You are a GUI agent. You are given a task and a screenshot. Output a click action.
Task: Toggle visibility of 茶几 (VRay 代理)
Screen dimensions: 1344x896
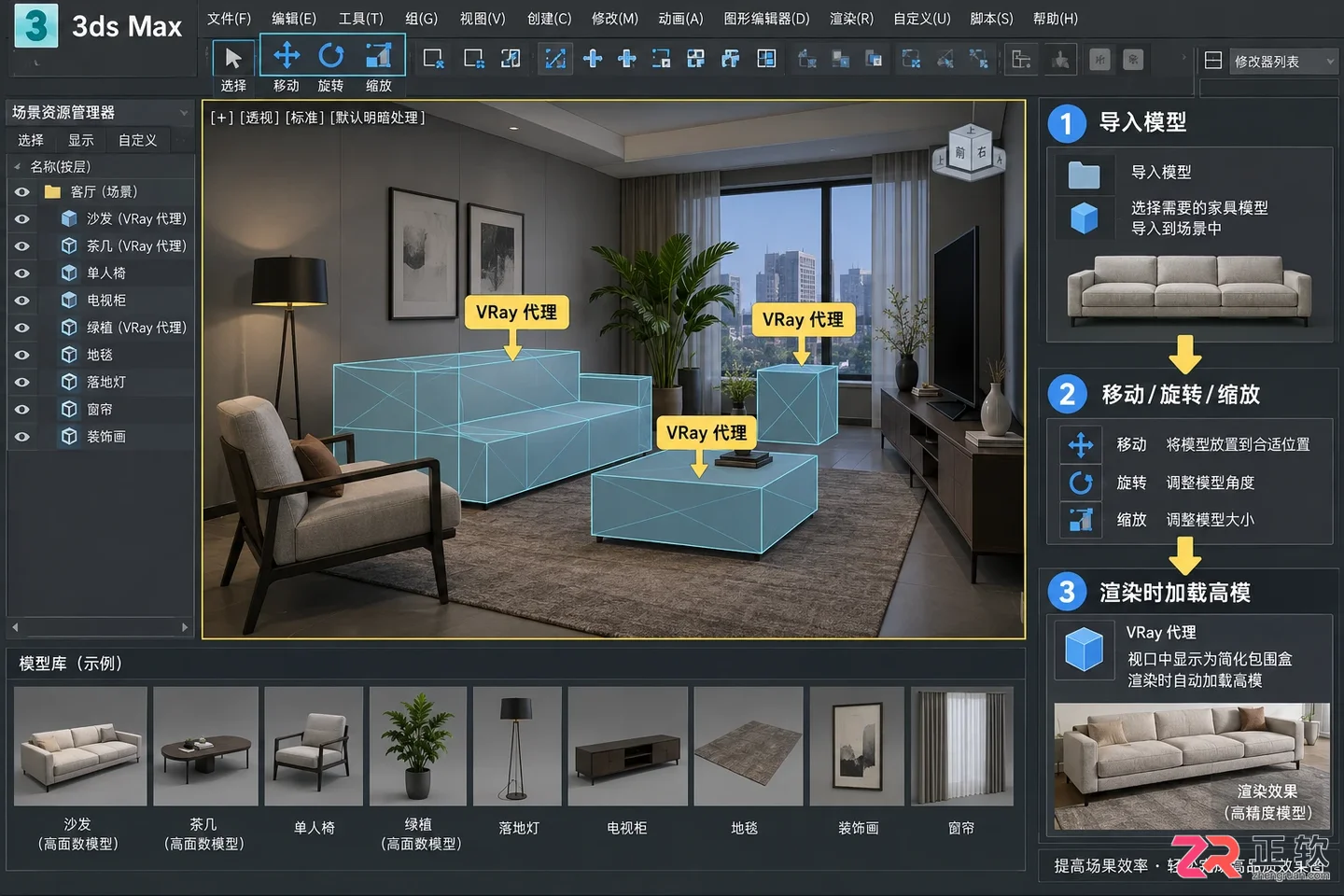click(x=22, y=245)
